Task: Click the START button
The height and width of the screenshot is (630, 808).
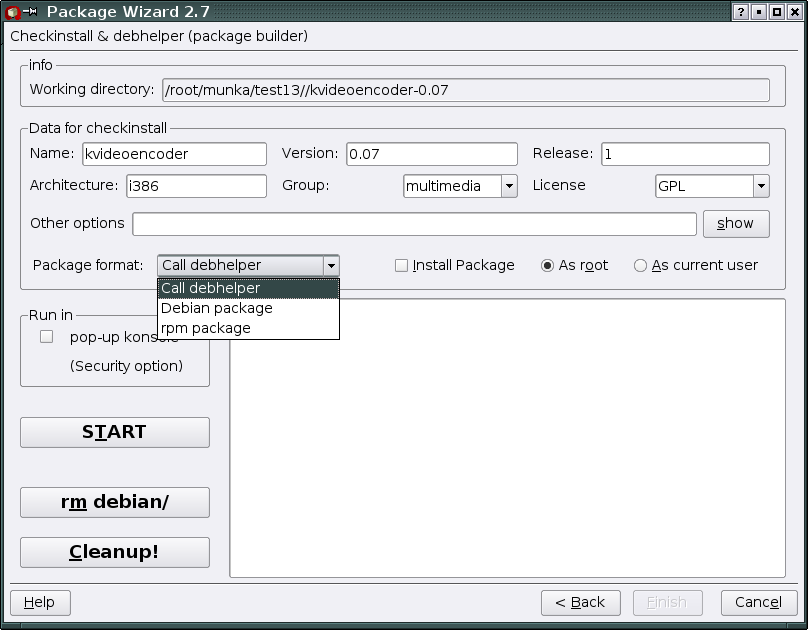Action: coord(115,432)
